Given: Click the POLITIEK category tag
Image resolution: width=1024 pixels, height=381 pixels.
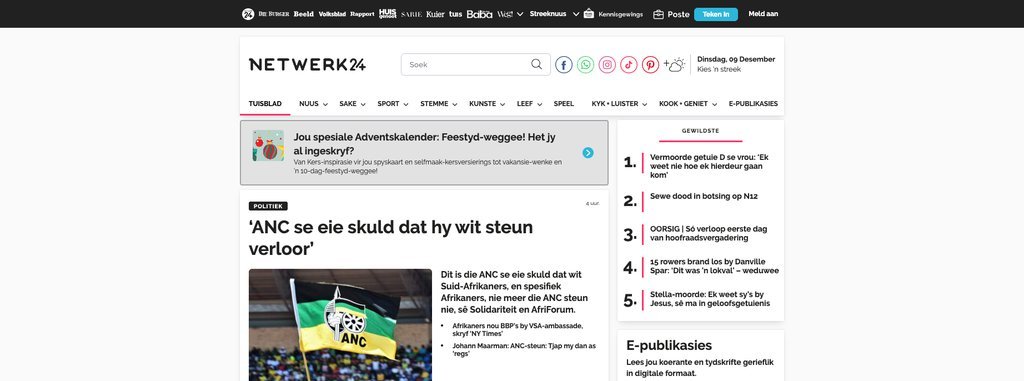Looking at the screenshot, I should 268,206.
